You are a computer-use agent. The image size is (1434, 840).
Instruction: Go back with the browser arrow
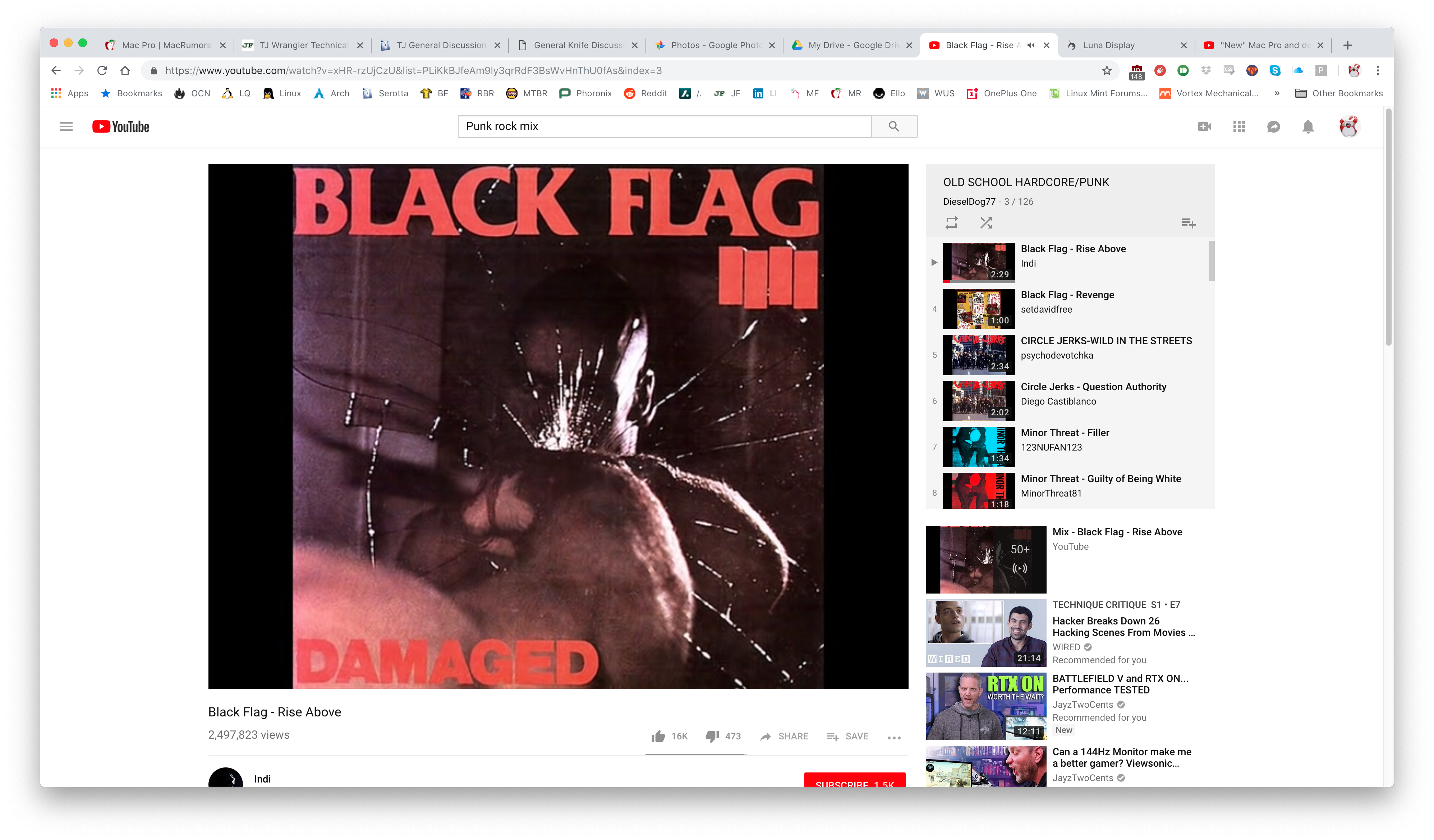pos(56,70)
